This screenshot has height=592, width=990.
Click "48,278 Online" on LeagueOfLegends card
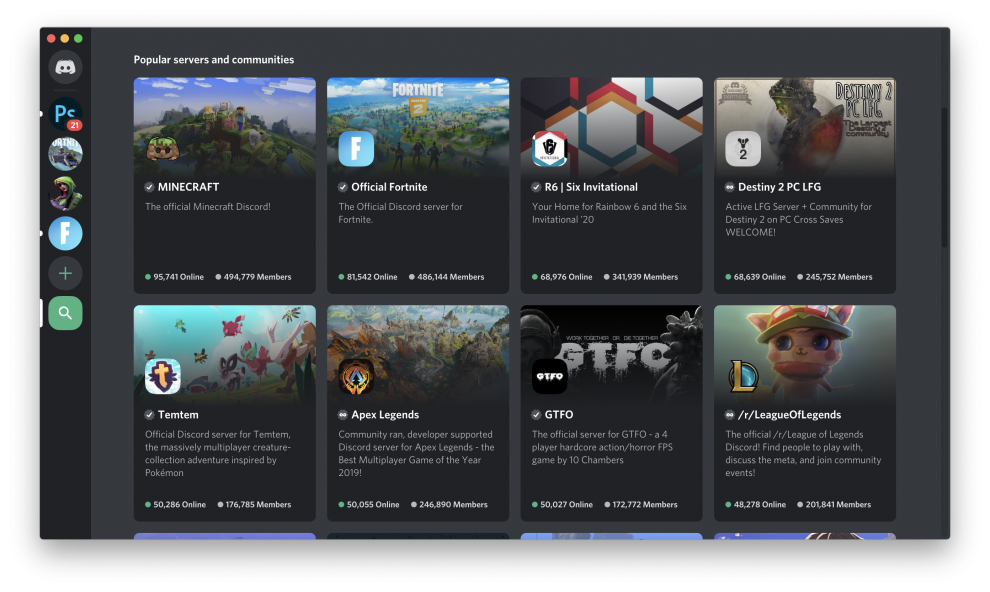pos(756,504)
